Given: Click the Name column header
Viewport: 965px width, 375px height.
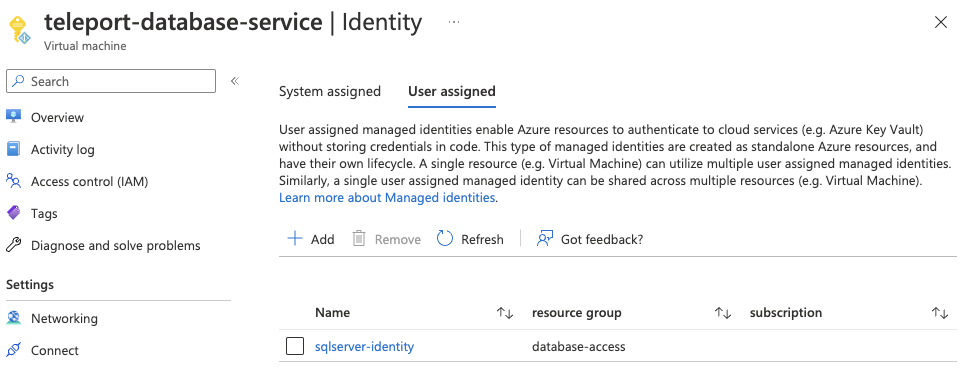Looking at the screenshot, I should [x=332, y=313].
